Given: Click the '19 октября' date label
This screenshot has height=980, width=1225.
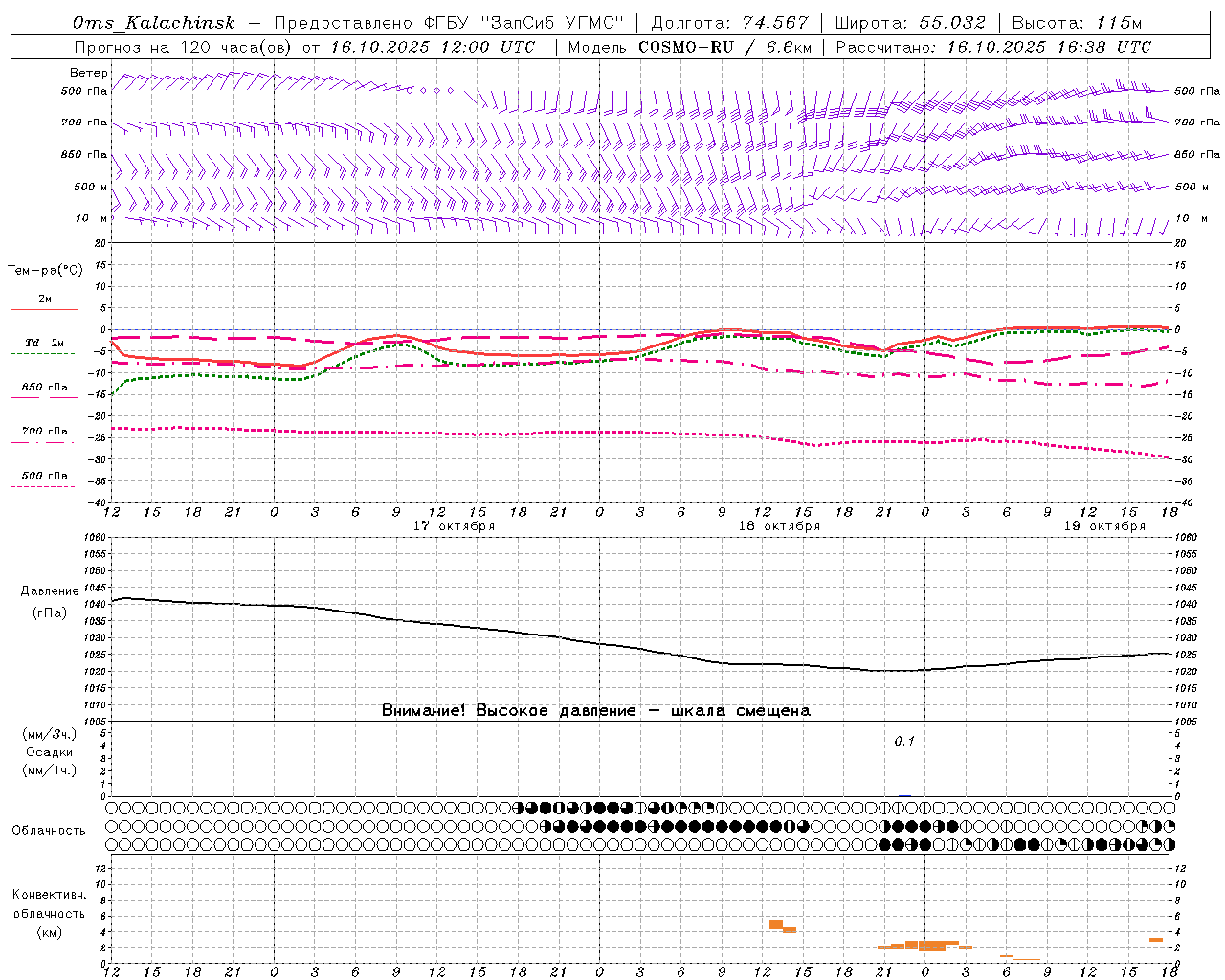Looking at the screenshot, I should coord(1104,526).
